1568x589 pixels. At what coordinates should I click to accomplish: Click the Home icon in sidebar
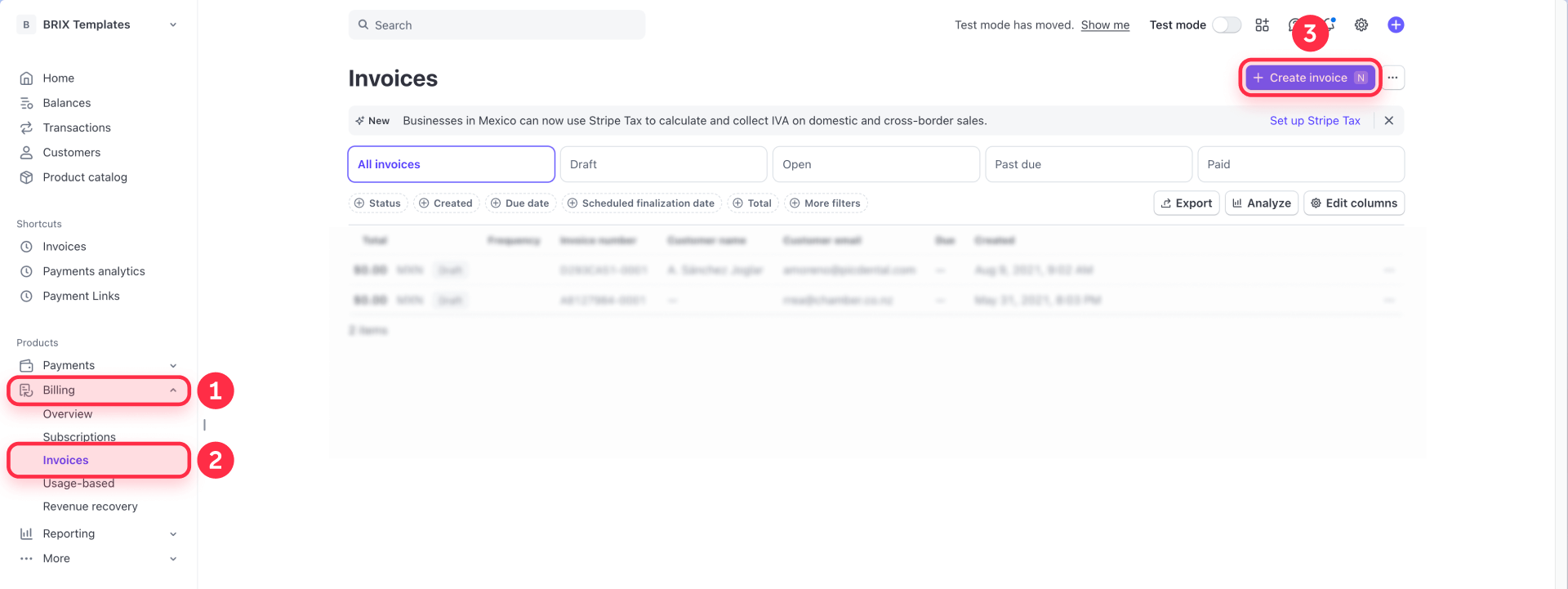pos(26,78)
